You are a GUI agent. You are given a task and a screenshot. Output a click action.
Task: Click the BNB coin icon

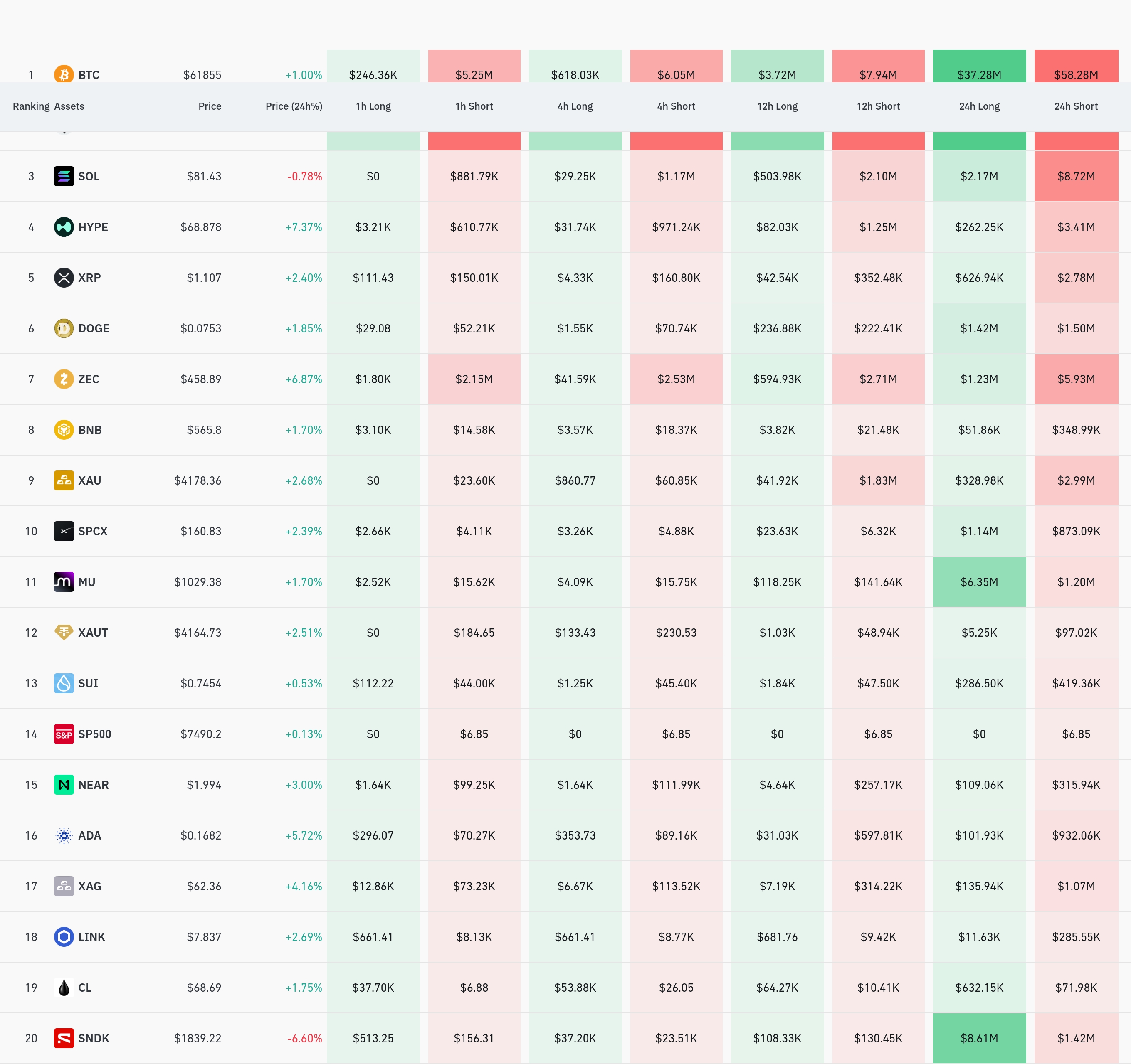(64, 429)
